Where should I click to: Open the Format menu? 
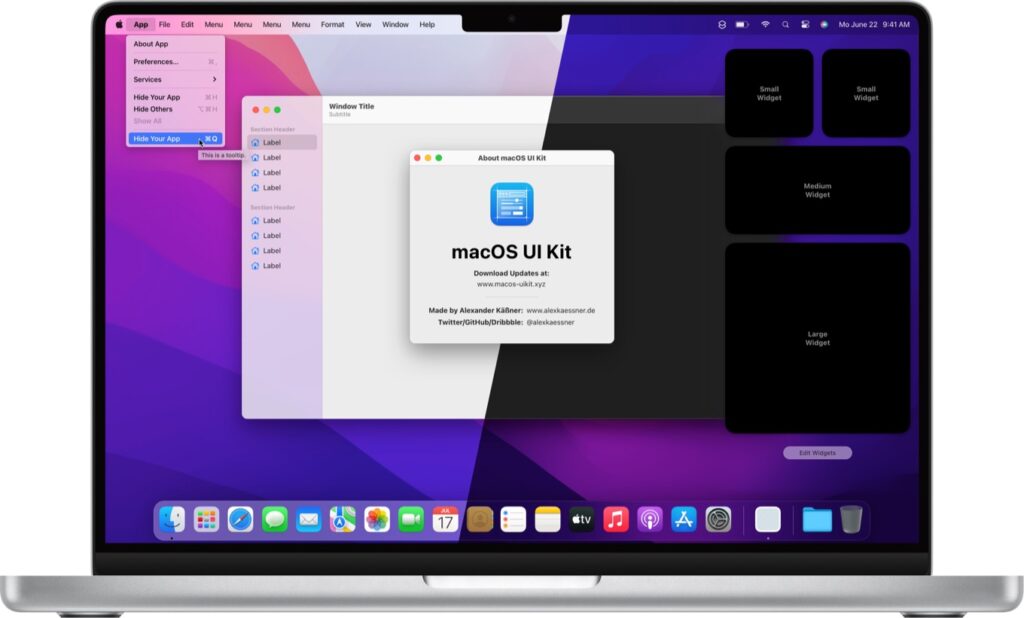331,24
